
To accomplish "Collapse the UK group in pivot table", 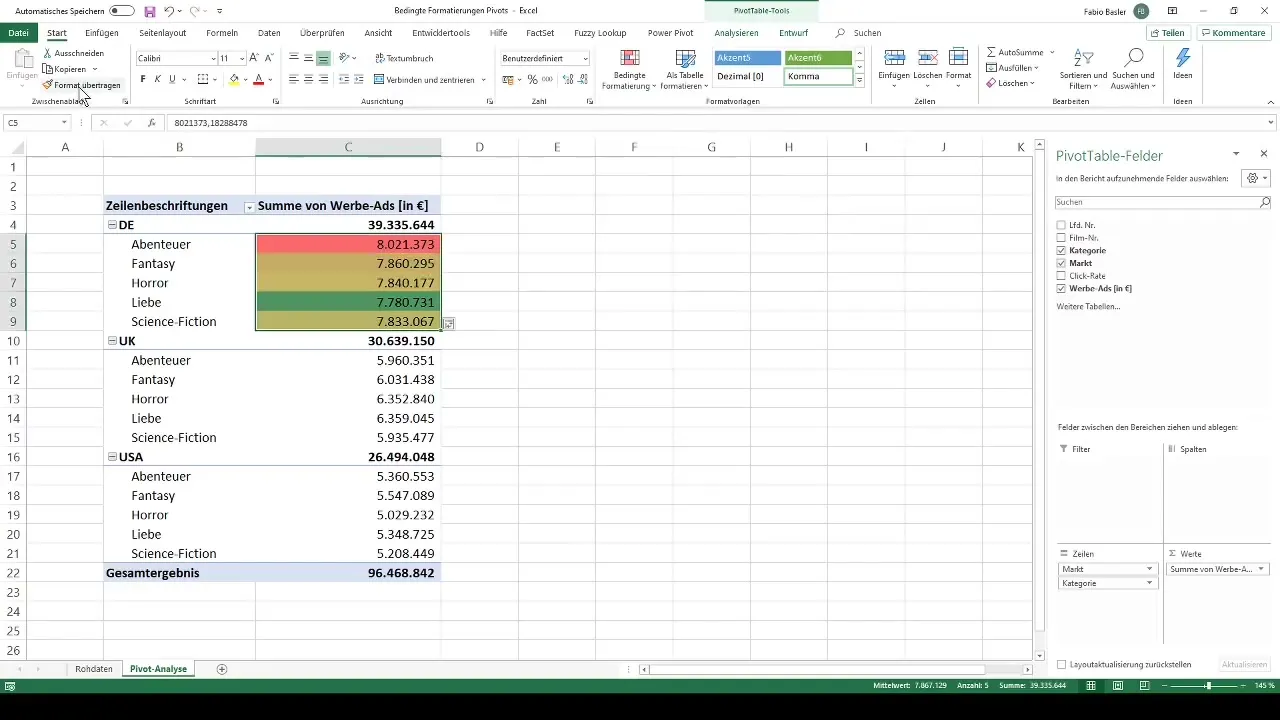I will (112, 341).
